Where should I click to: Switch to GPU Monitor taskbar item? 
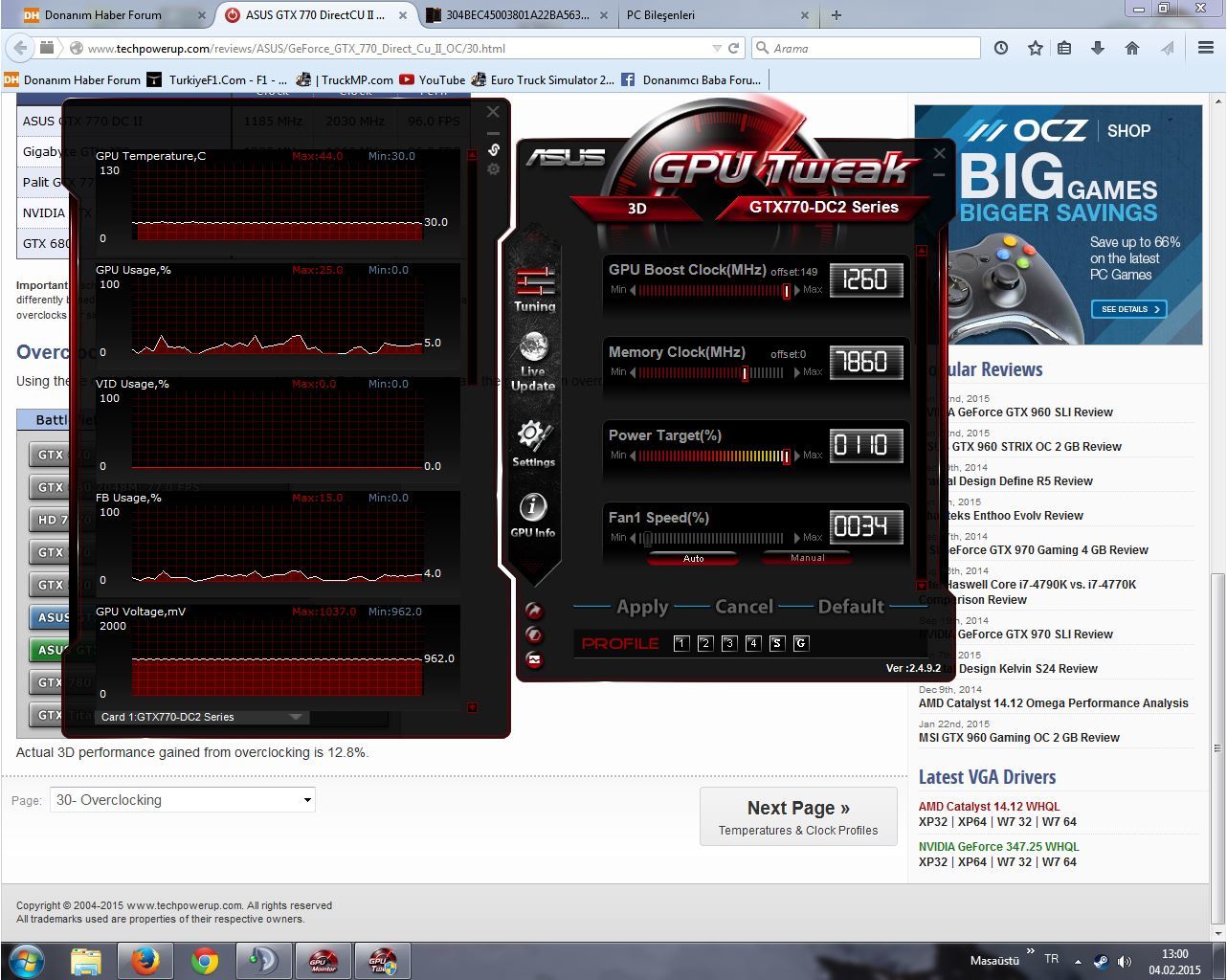tap(323, 960)
